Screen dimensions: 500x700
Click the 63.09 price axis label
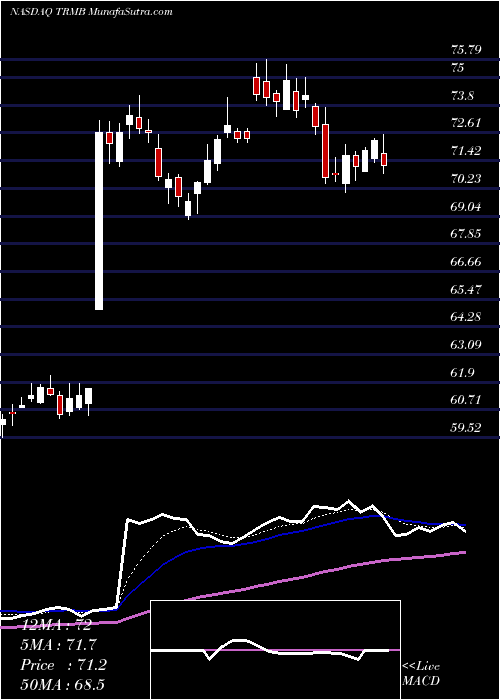466,345
